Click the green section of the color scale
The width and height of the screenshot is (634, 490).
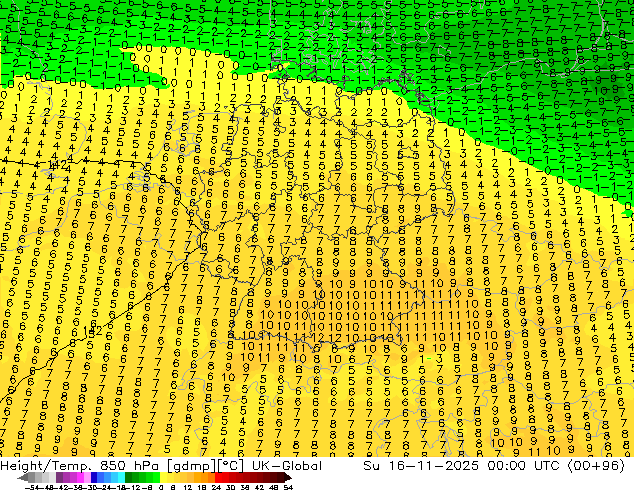[143, 478]
